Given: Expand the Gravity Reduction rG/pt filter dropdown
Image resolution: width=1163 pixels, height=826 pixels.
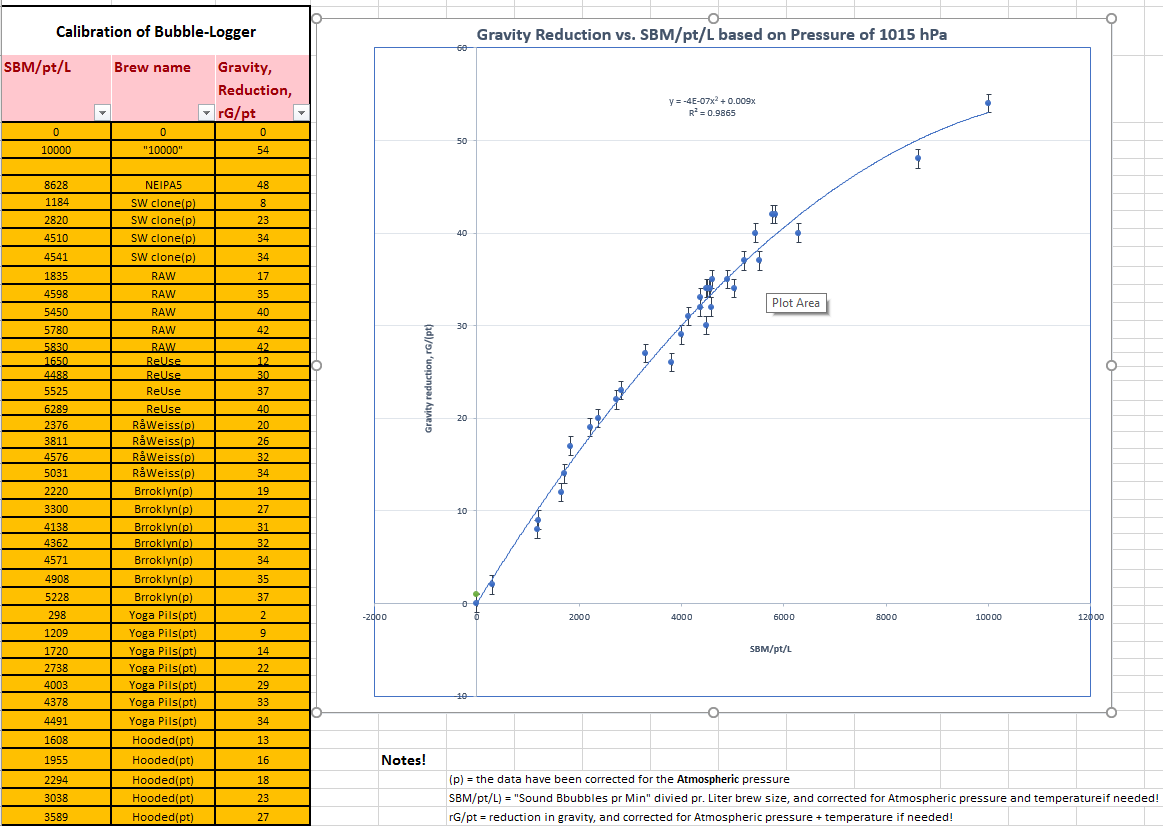Looking at the screenshot, I should pos(302,113).
